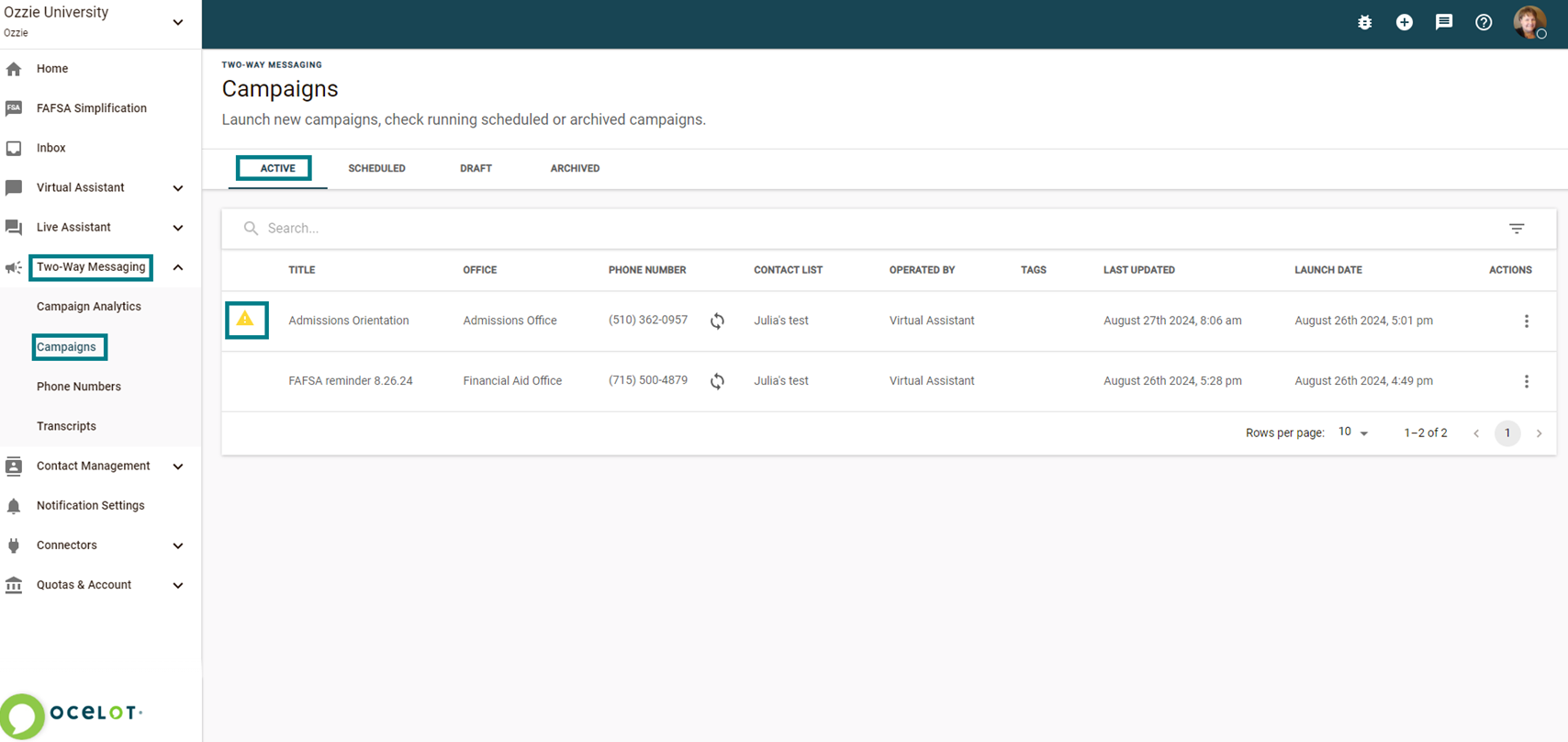This screenshot has height=742, width=1568.
Task: Switch to the Scheduled tab
Action: [x=376, y=169]
